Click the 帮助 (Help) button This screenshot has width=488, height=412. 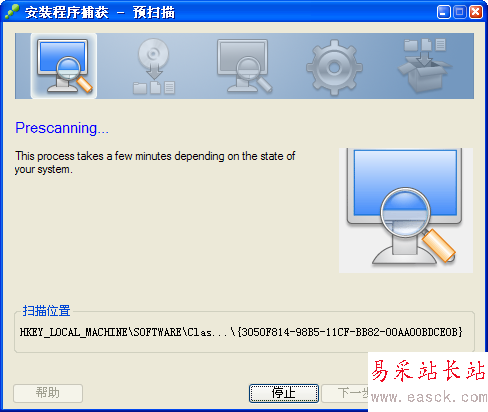point(48,393)
